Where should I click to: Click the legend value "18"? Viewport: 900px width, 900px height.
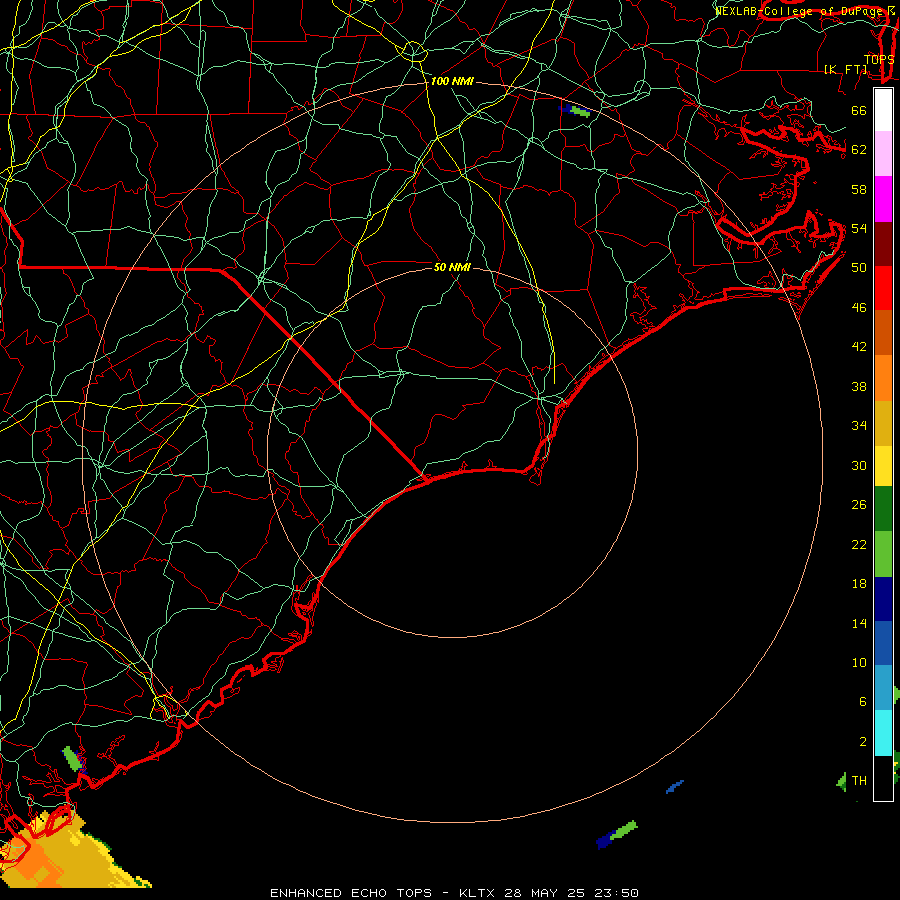[859, 584]
